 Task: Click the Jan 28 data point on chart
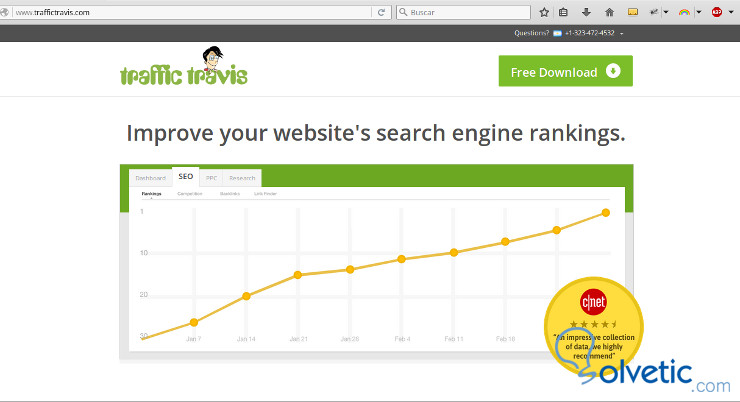point(350,269)
